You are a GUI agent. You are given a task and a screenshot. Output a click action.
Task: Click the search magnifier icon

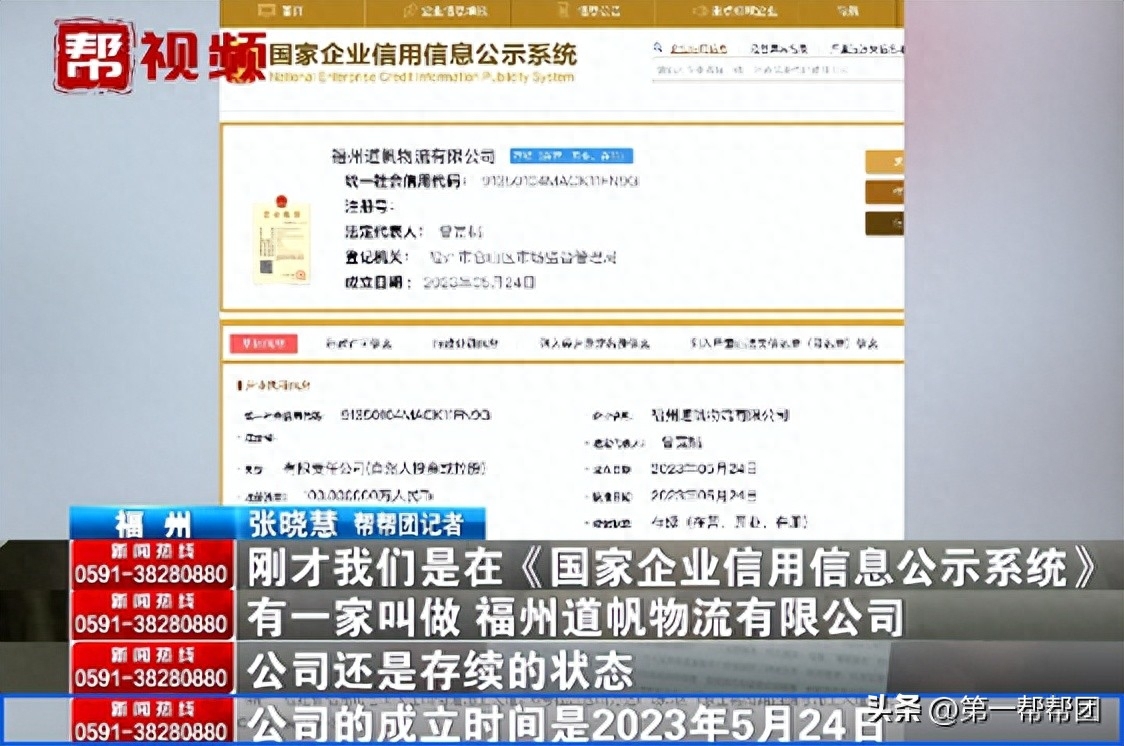coord(656,48)
